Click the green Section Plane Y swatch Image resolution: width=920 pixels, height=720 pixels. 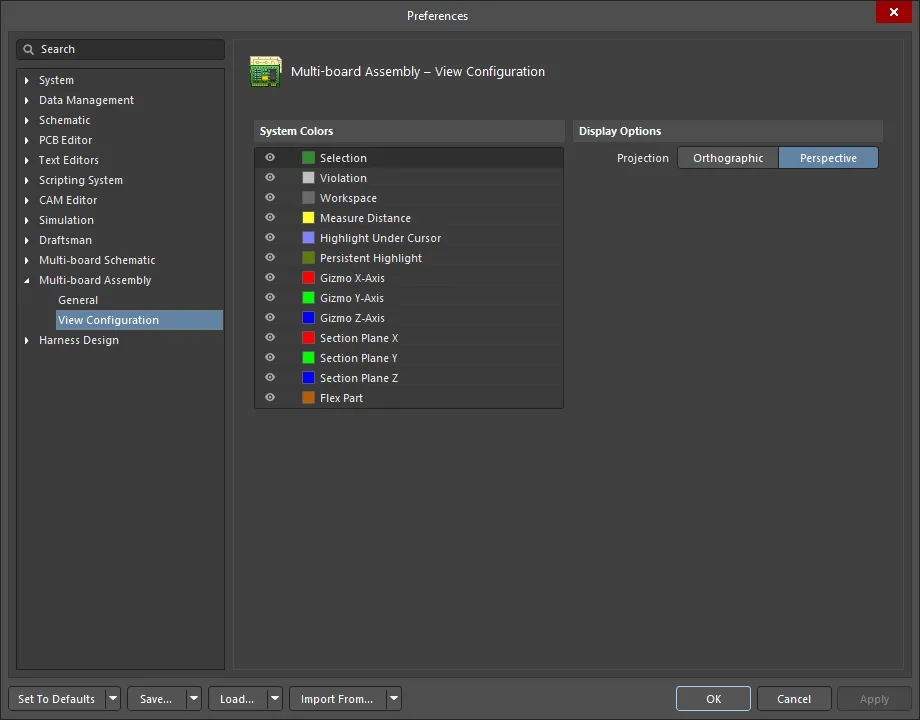click(308, 357)
